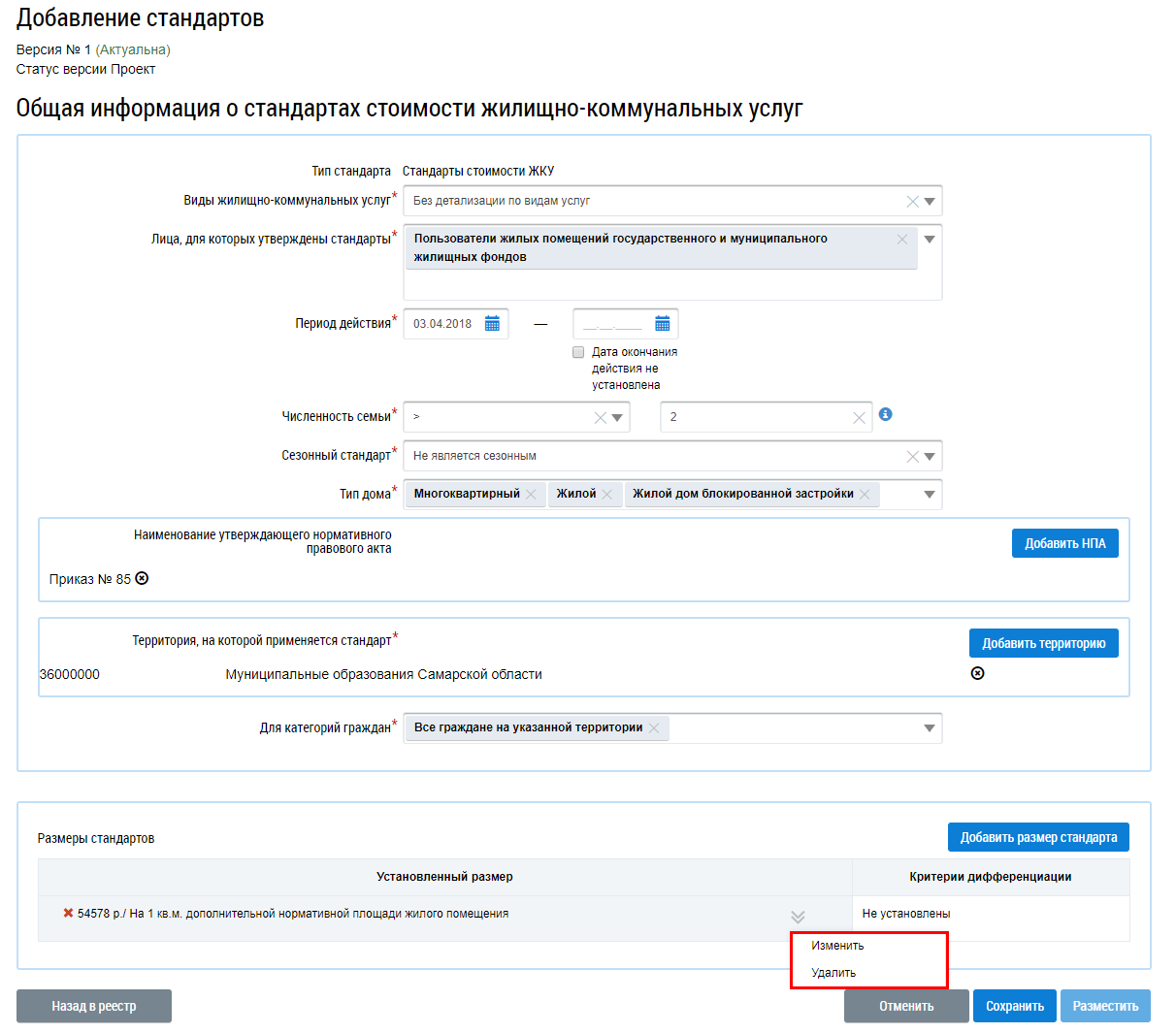
Task: Clear the family size value 2
Action: coord(859,418)
